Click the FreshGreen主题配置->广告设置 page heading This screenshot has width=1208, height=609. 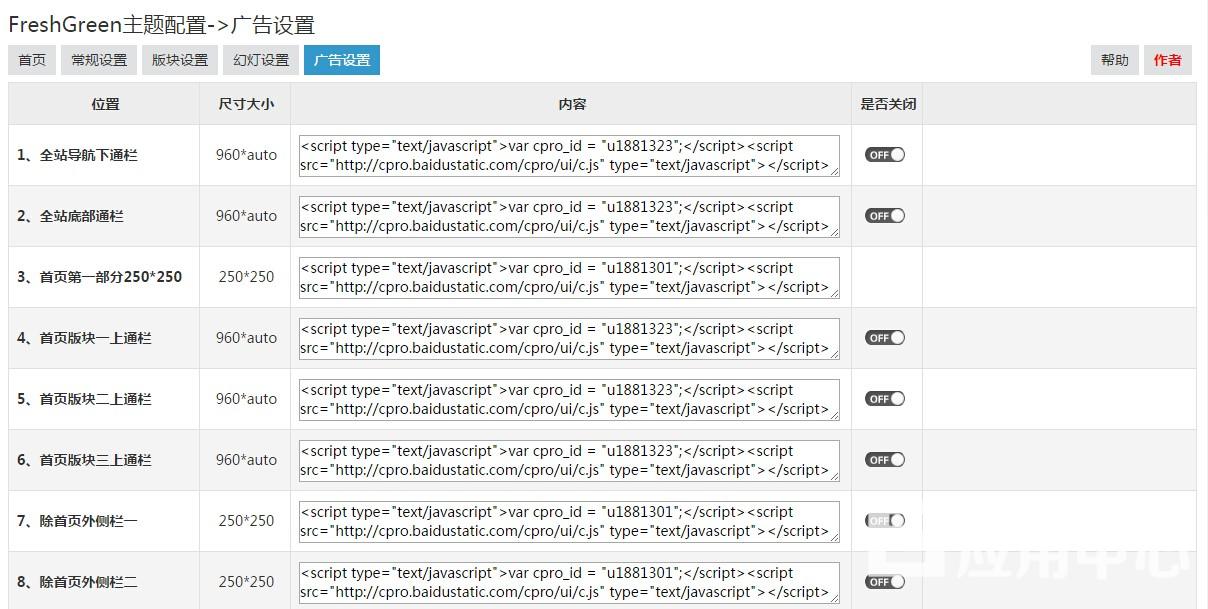162,24
